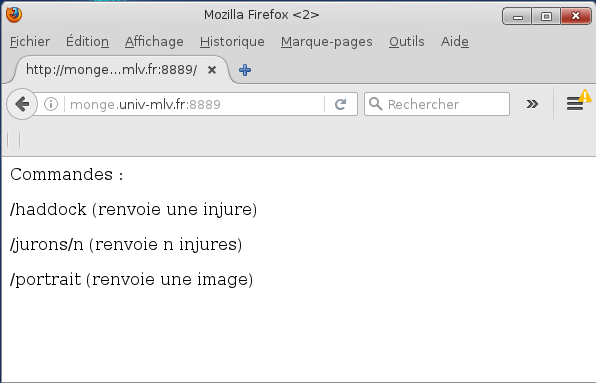Screen dimensions: 596x383
Task: Open the hamburger menu with the warning badge
Action: pyautogui.click(x=575, y=103)
